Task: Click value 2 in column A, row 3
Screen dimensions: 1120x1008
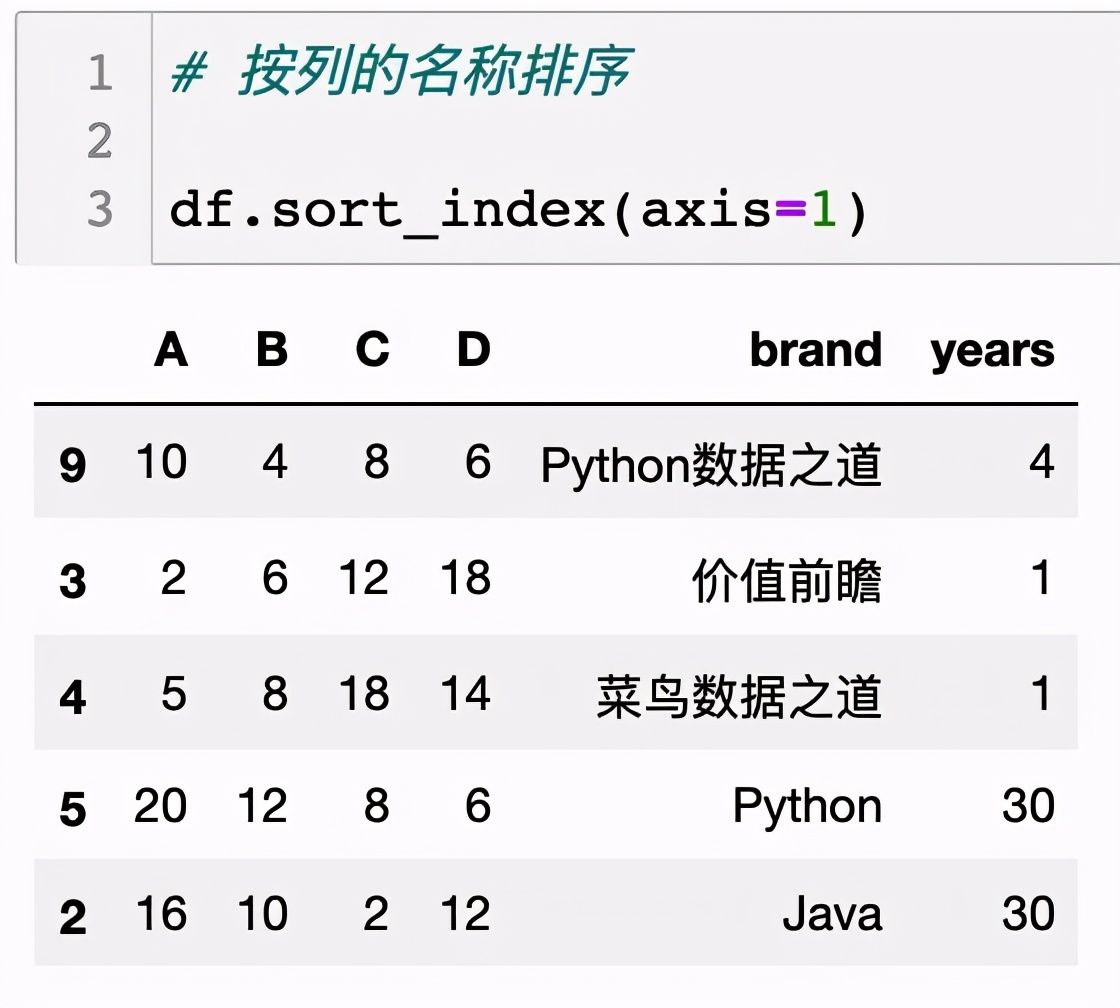Action: [x=174, y=577]
